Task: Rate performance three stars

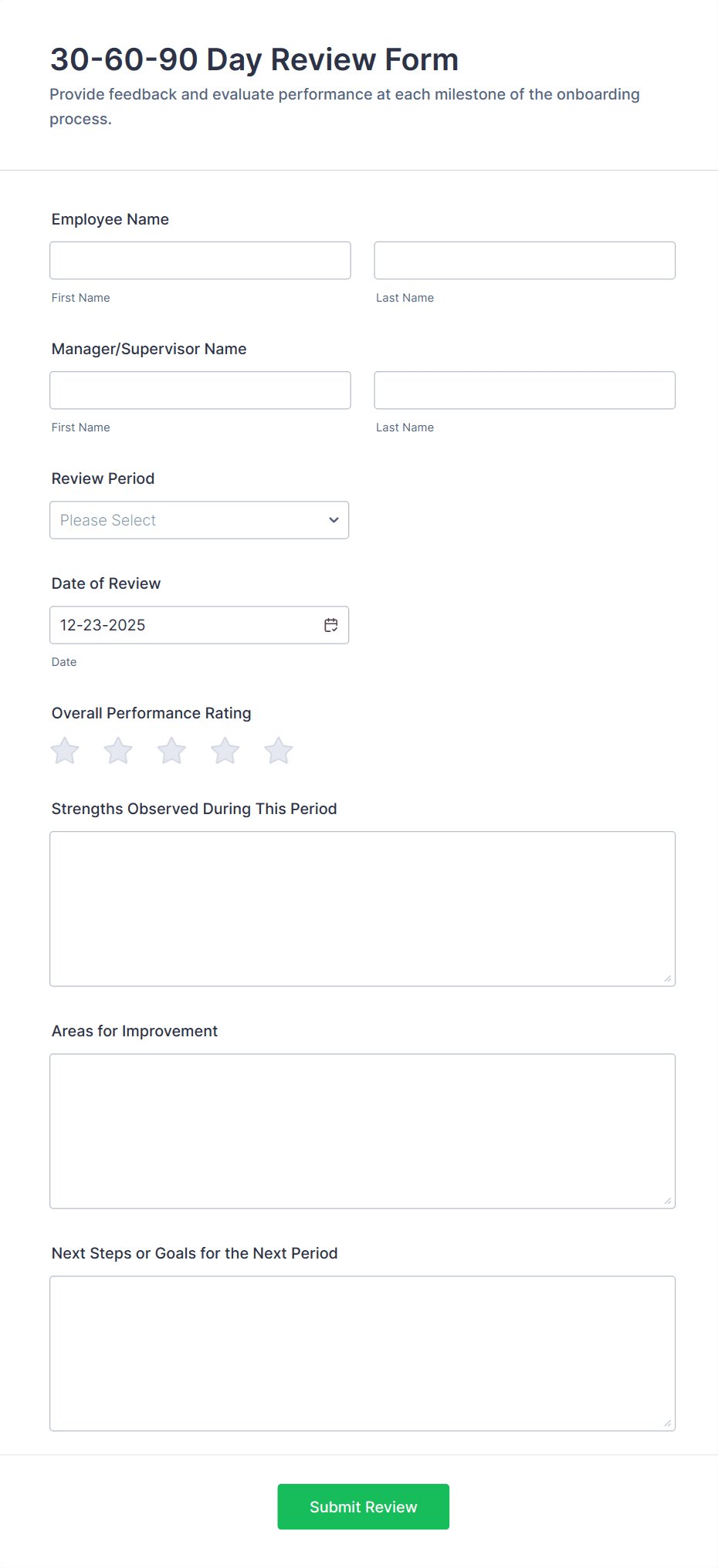Action: pos(171,749)
